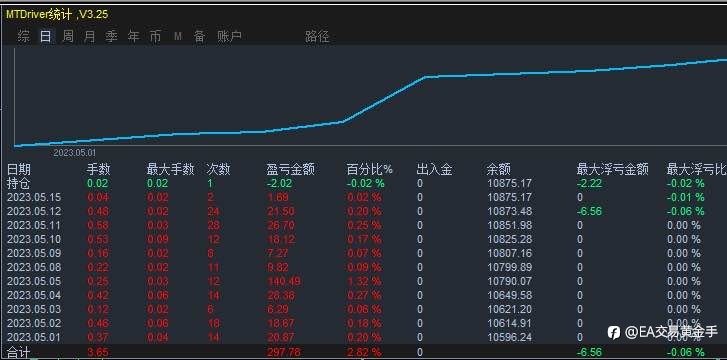Click the 日期 column header

19,169
